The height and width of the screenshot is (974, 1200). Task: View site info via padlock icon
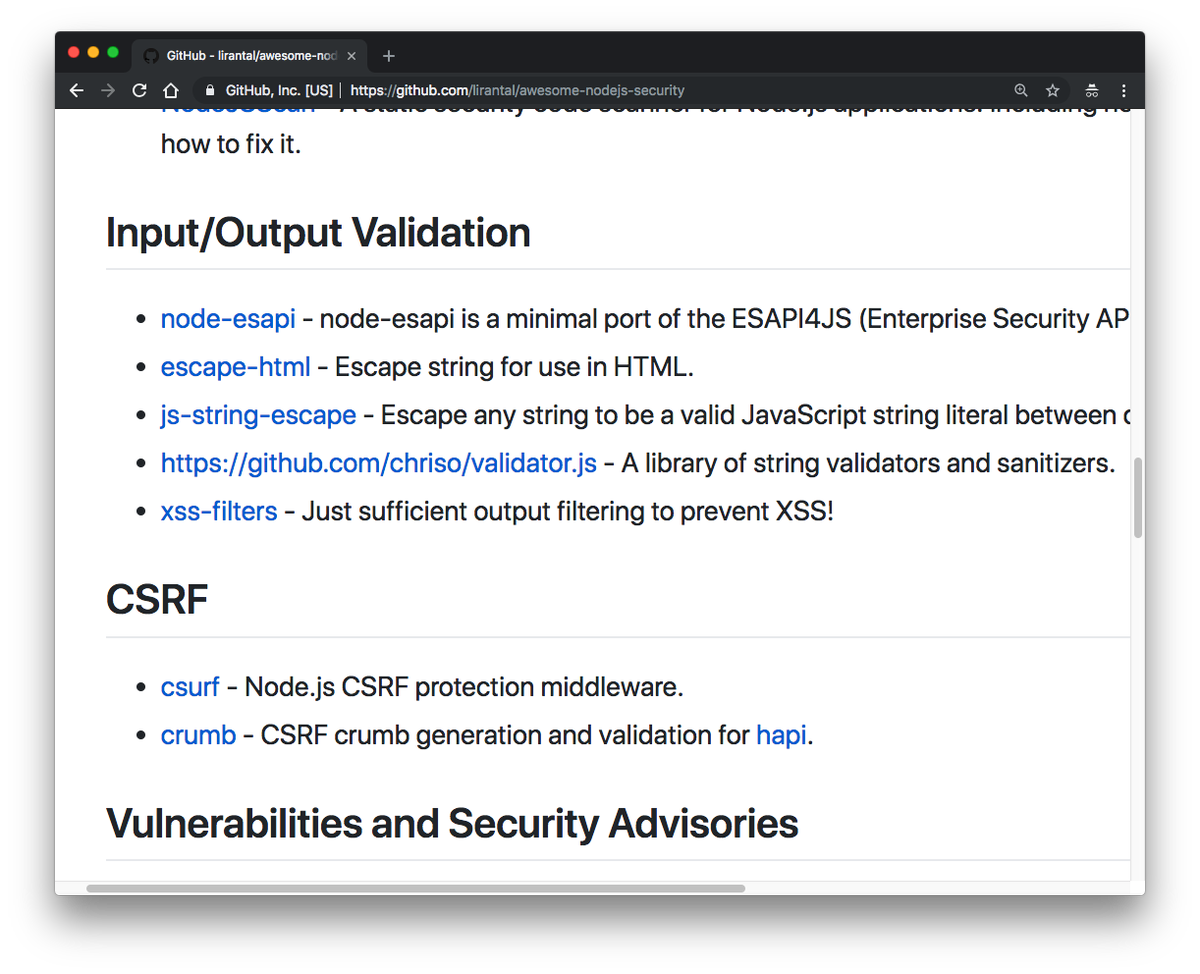click(210, 90)
